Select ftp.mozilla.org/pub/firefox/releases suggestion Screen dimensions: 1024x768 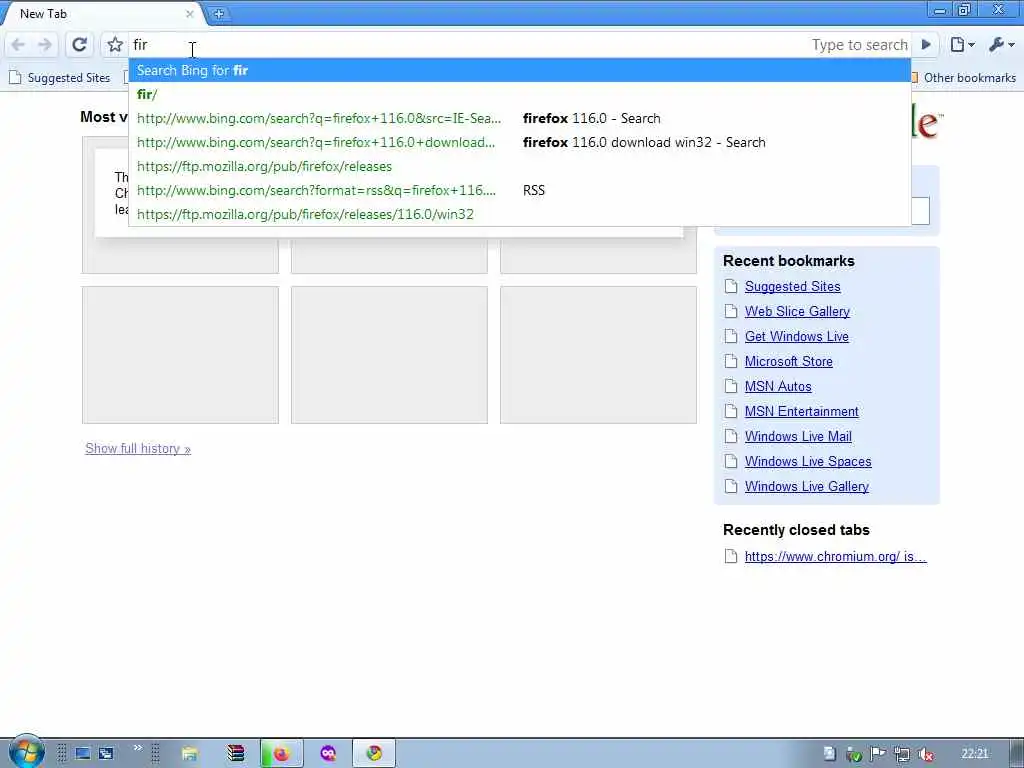coord(519,167)
